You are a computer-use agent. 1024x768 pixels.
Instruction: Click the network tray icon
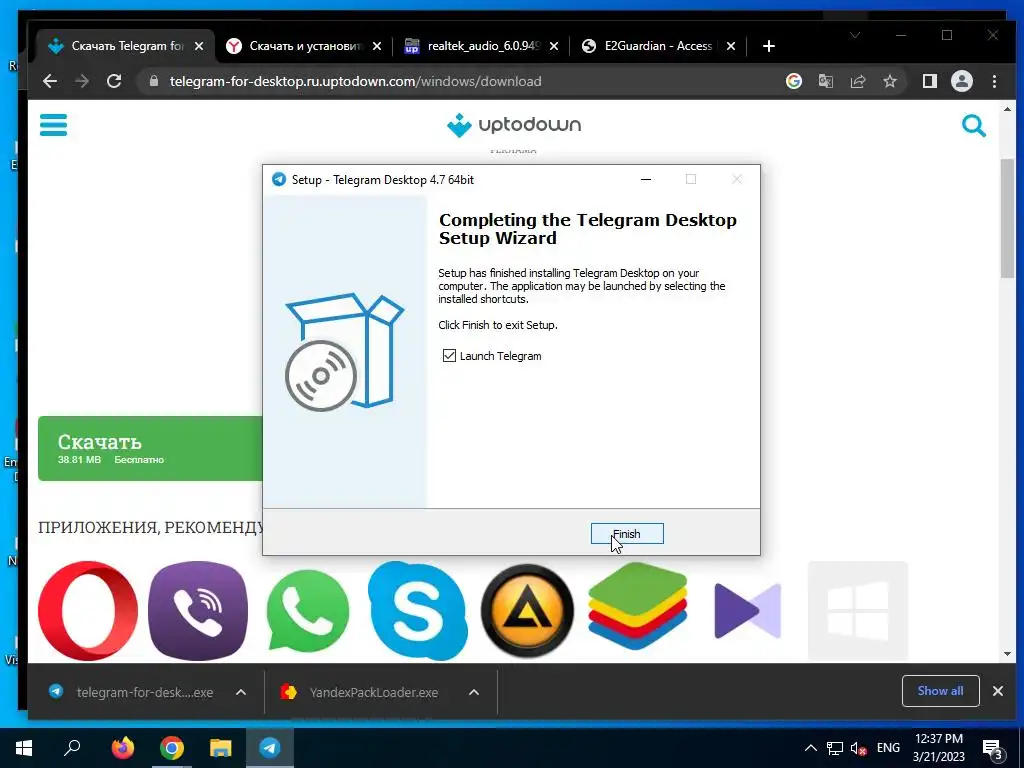coord(834,748)
